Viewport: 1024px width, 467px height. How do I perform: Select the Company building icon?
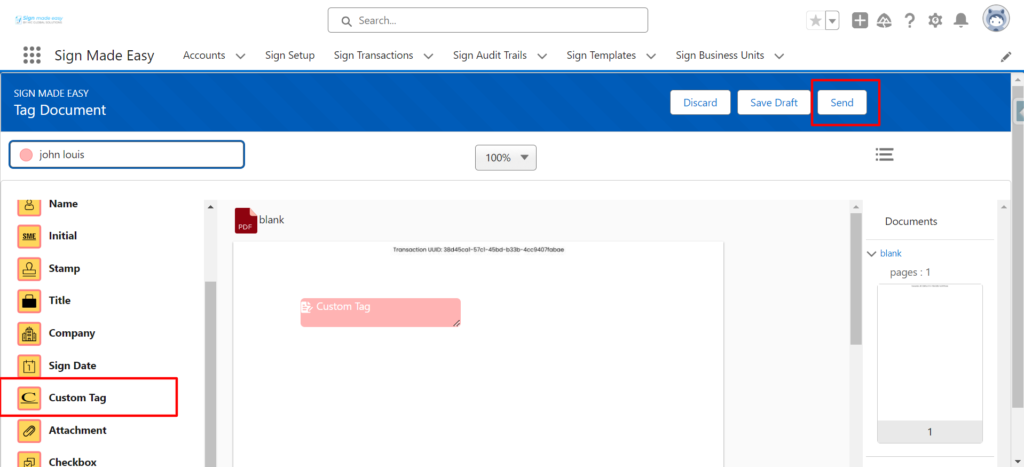pos(28,334)
